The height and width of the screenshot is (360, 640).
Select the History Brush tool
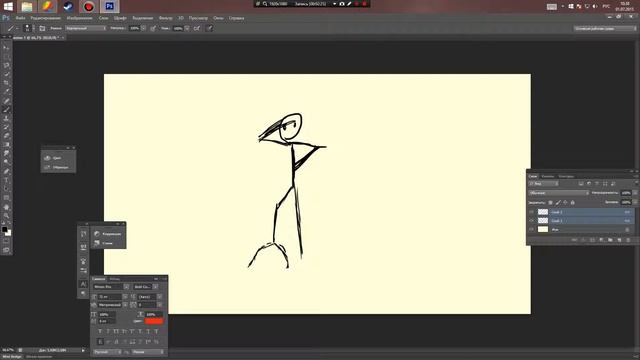[6, 127]
